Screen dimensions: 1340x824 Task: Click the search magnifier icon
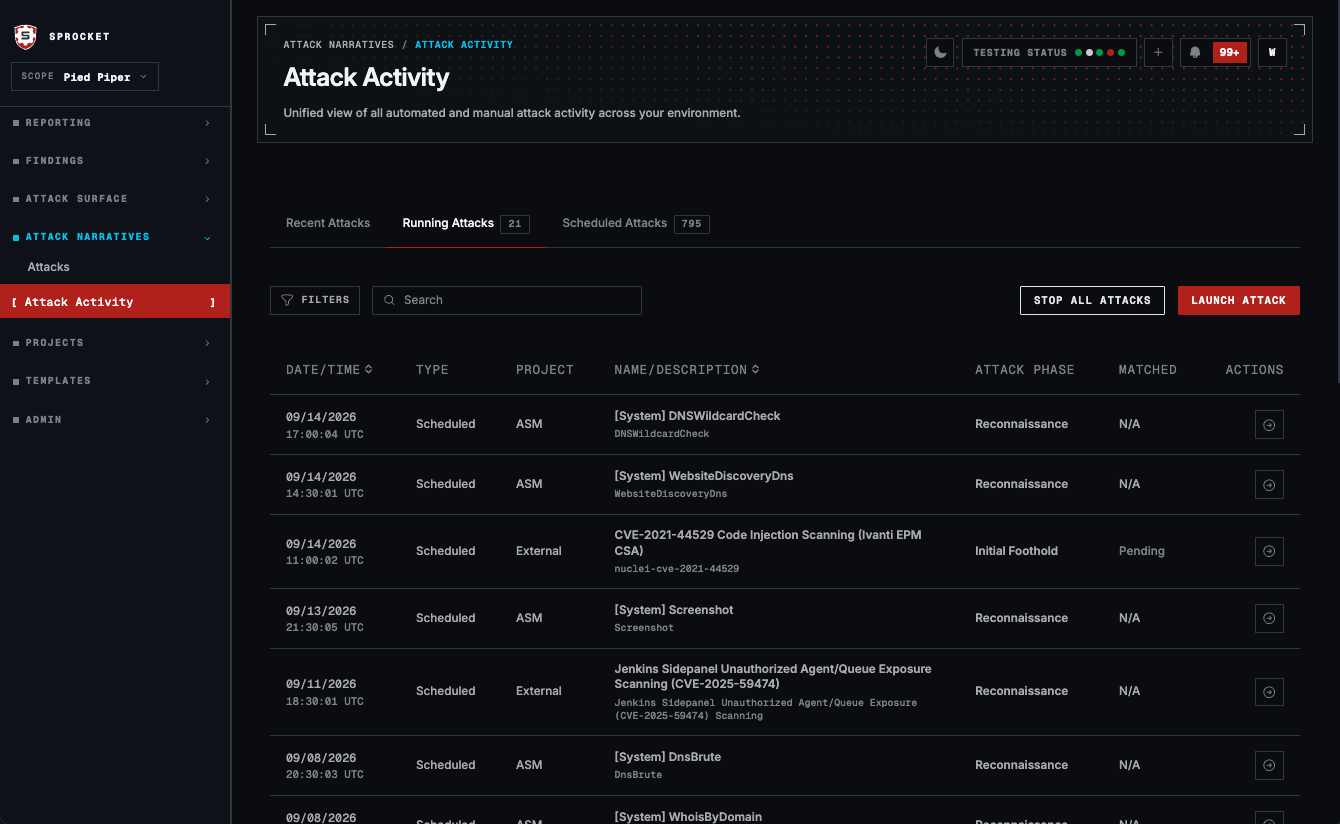390,300
